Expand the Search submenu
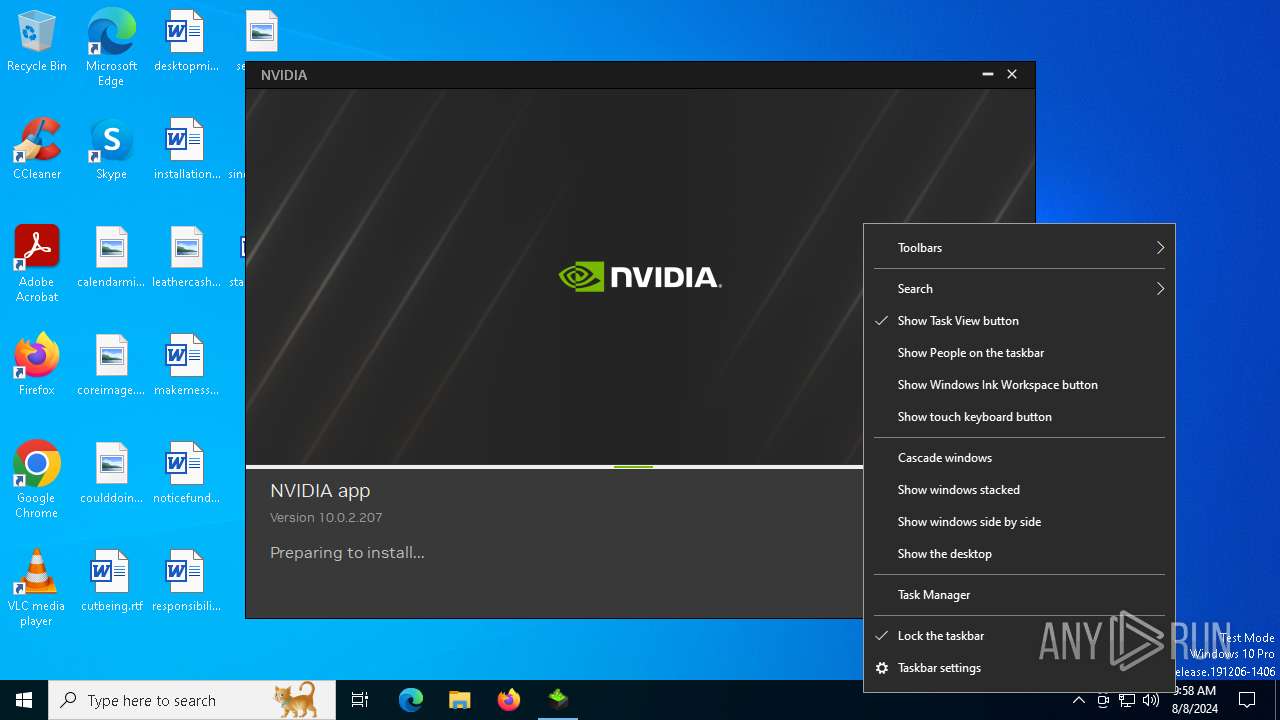 [1019, 289]
